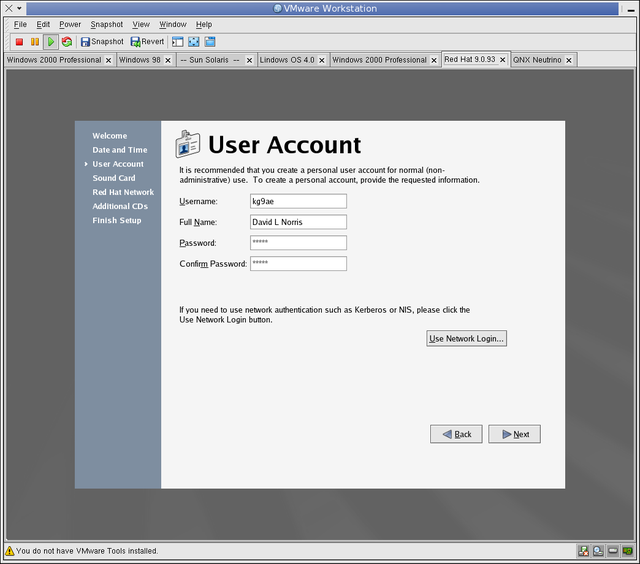Screen dimensions: 640x564
Task: Select Finish Setup in sidebar
Action: (x=117, y=220)
